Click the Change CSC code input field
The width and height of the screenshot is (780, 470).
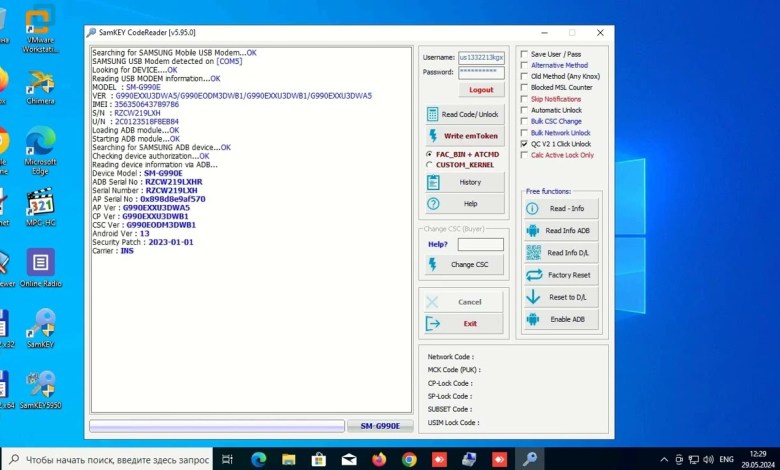tap(480, 244)
